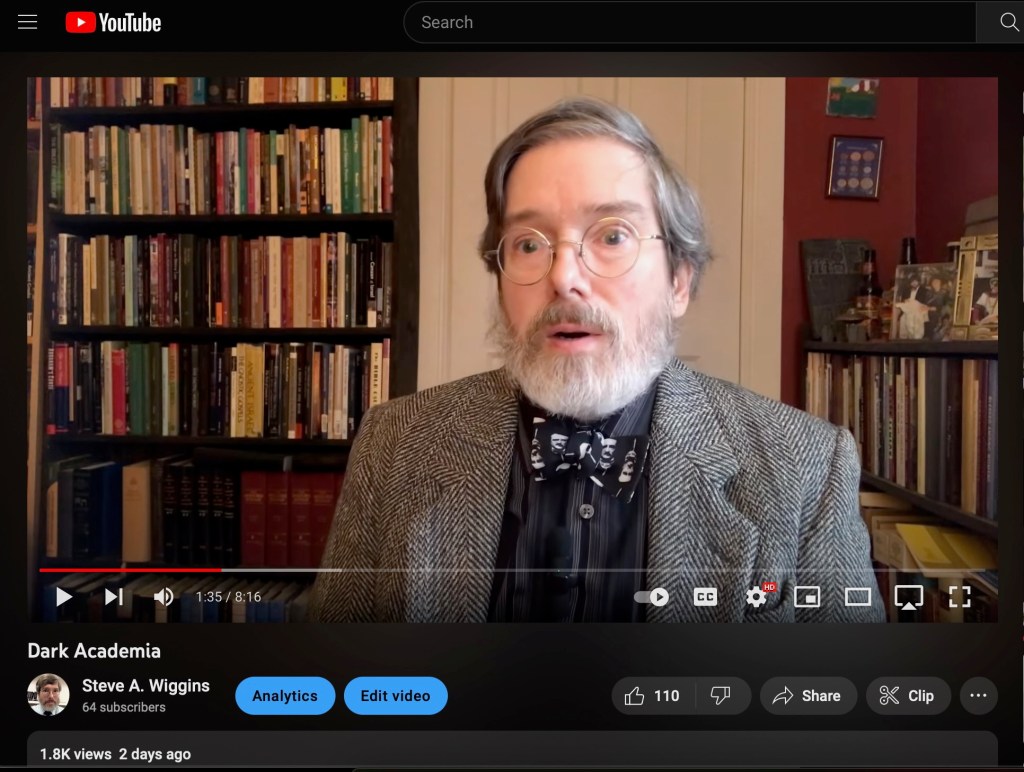Mute the video volume
The width and height of the screenshot is (1024, 772).
click(164, 597)
